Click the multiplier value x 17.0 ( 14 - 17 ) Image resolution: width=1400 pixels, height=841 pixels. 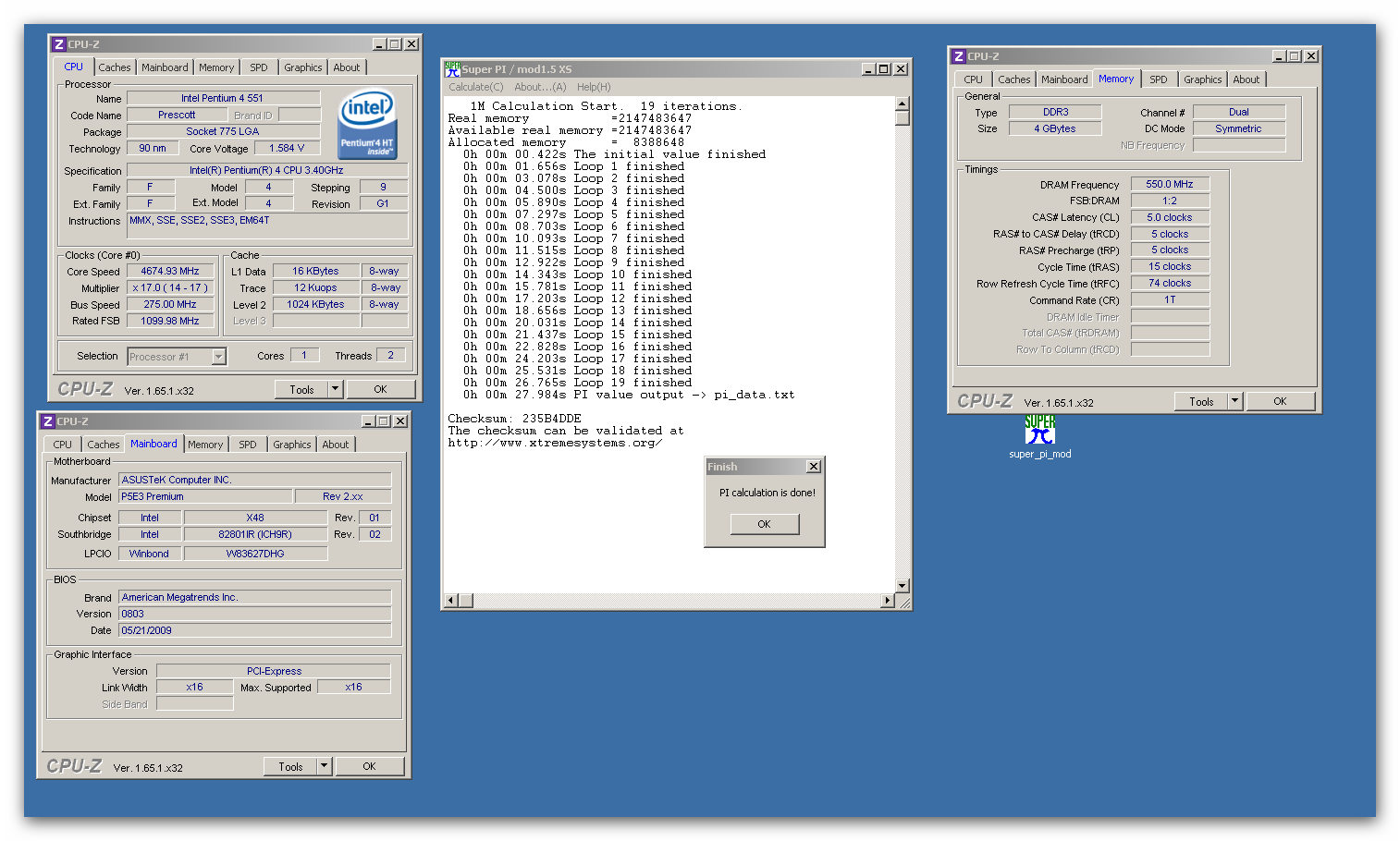tap(170, 287)
